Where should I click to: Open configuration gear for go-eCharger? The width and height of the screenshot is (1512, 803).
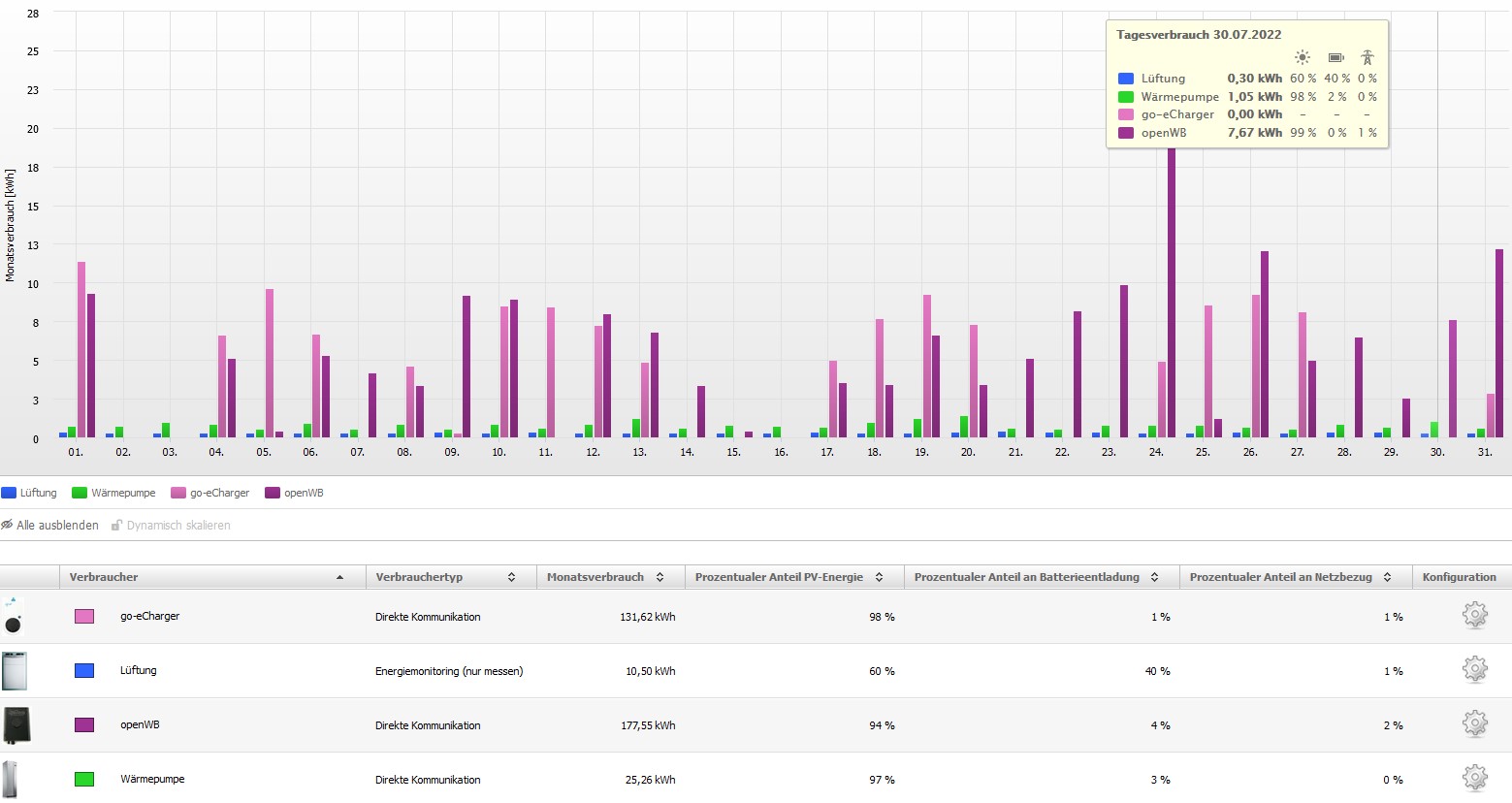coord(1474,616)
